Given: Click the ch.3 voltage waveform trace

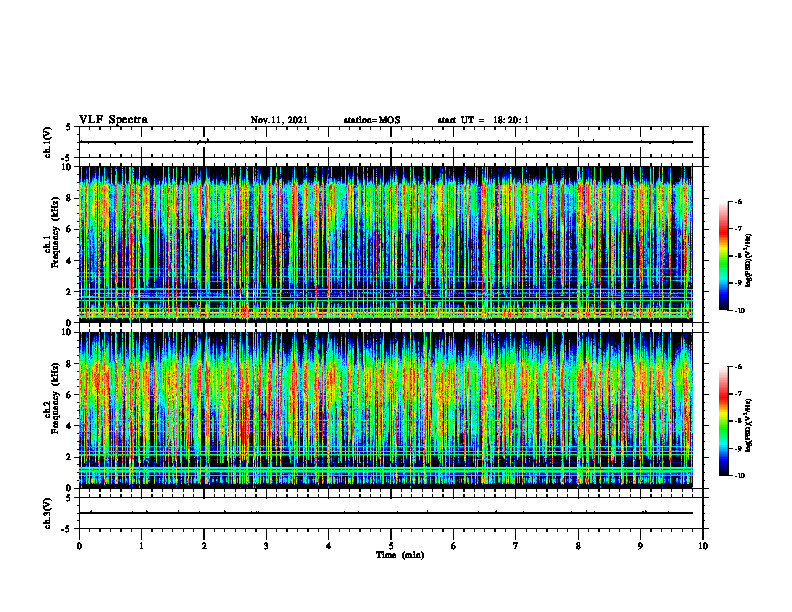Looking at the screenshot, I should 386,513.
